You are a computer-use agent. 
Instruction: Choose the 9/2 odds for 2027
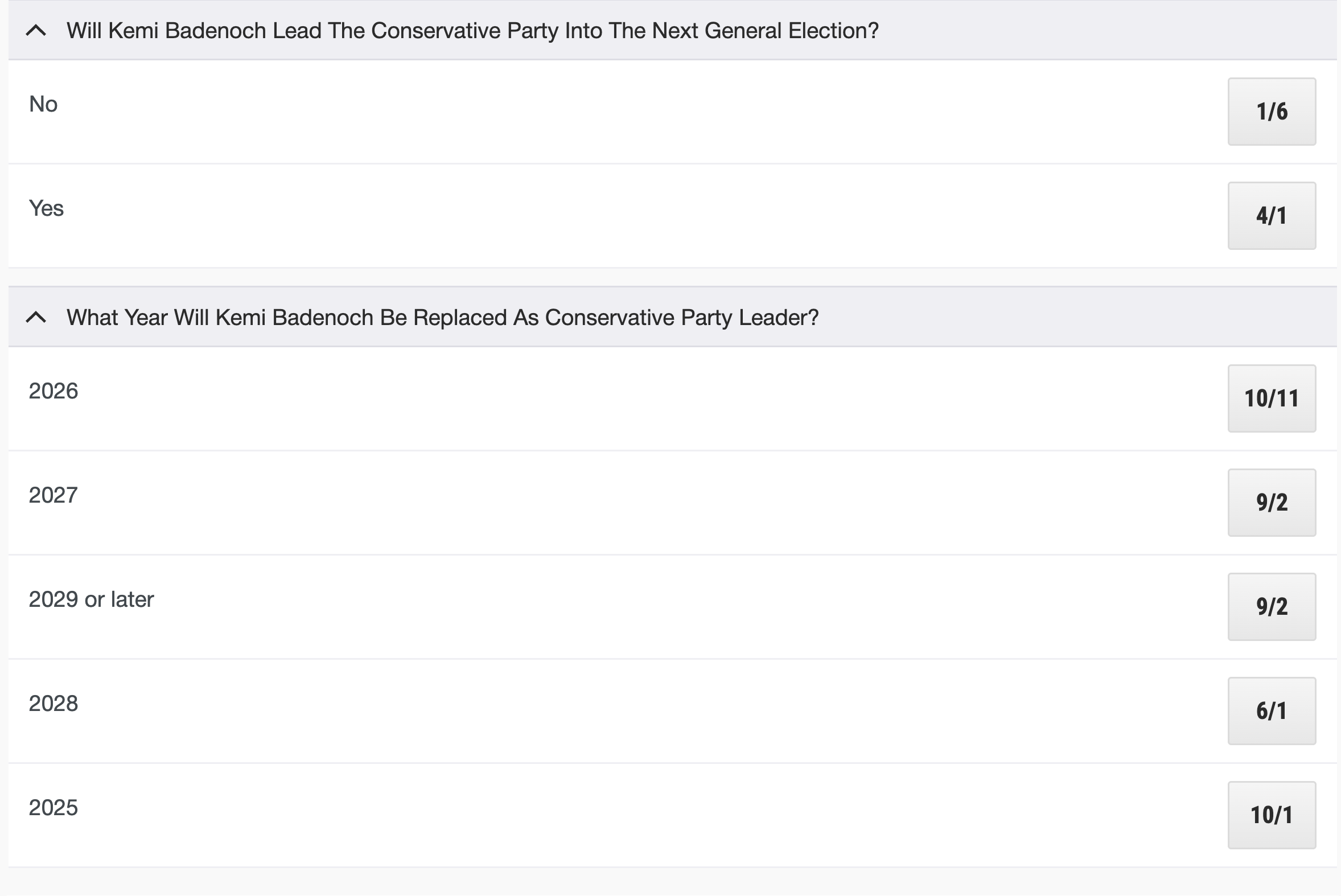pos(1272,502)
